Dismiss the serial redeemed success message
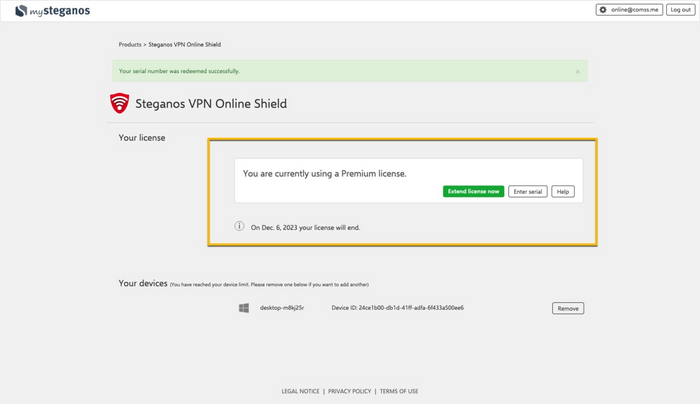This screenshot has width=700, height=404. pyautogui.click(x=578, y=71)
